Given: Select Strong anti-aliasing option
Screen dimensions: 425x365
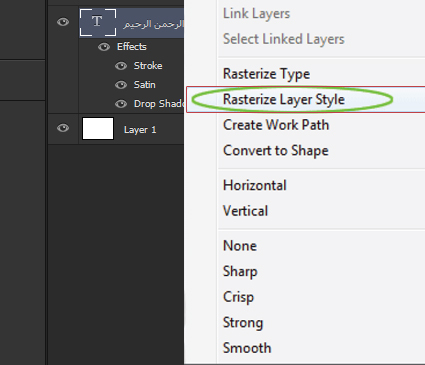Looking at the screenshot, I should tap(243, 323).
